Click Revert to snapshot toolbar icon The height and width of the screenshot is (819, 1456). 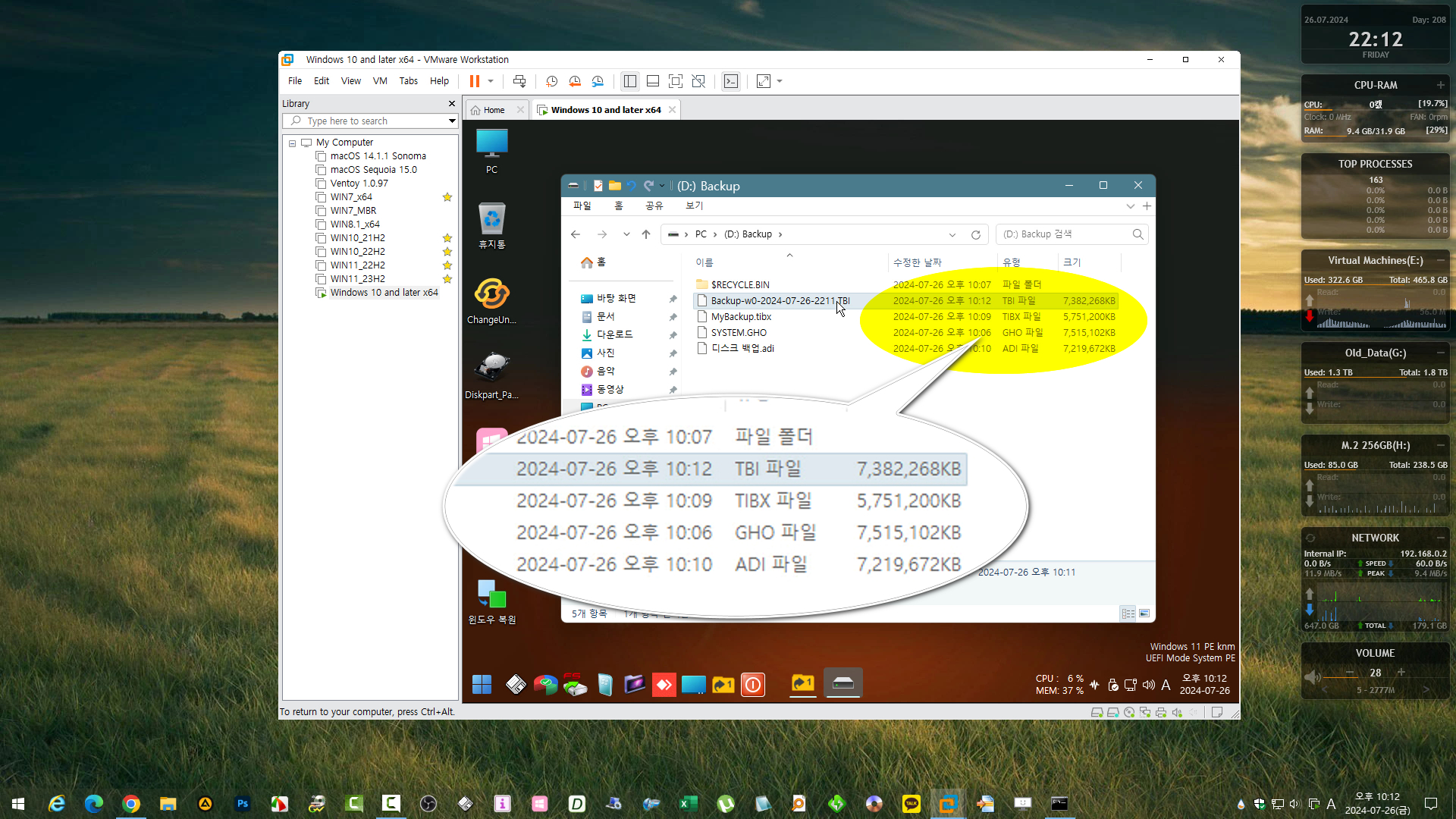pyautogui.click(x=575, y=81)
